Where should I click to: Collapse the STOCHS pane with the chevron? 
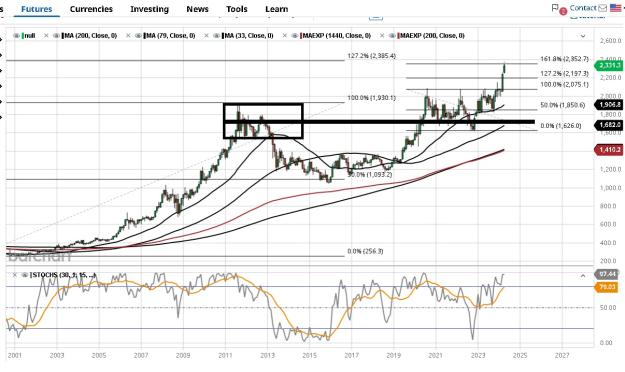(x=583, y=276)
